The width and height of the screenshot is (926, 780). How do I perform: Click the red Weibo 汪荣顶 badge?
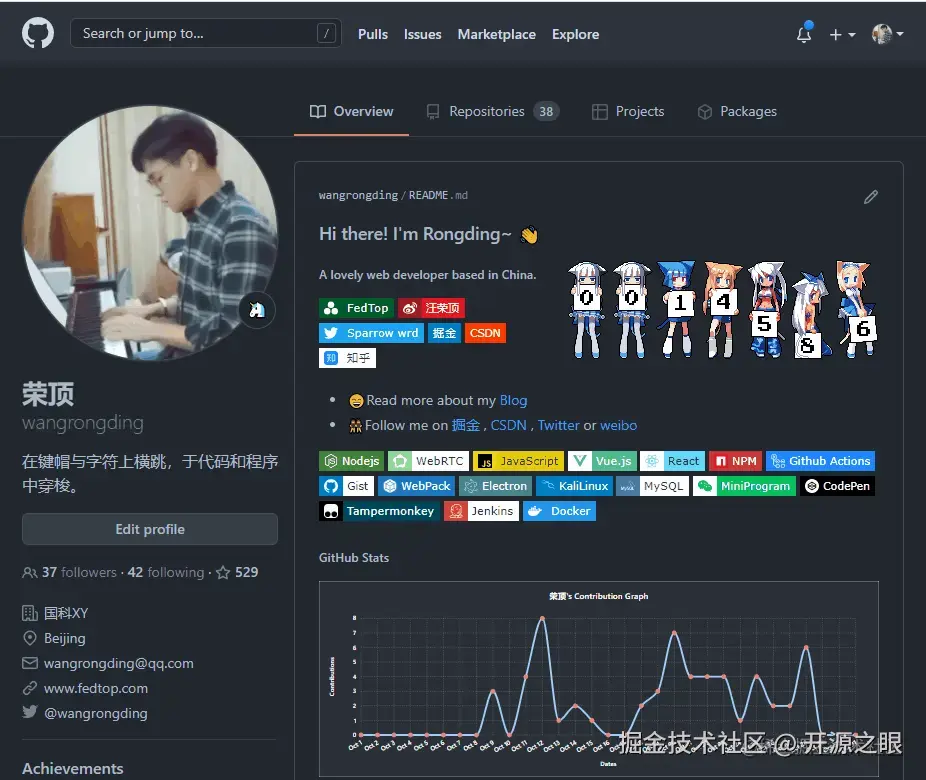tap(431, 308)
